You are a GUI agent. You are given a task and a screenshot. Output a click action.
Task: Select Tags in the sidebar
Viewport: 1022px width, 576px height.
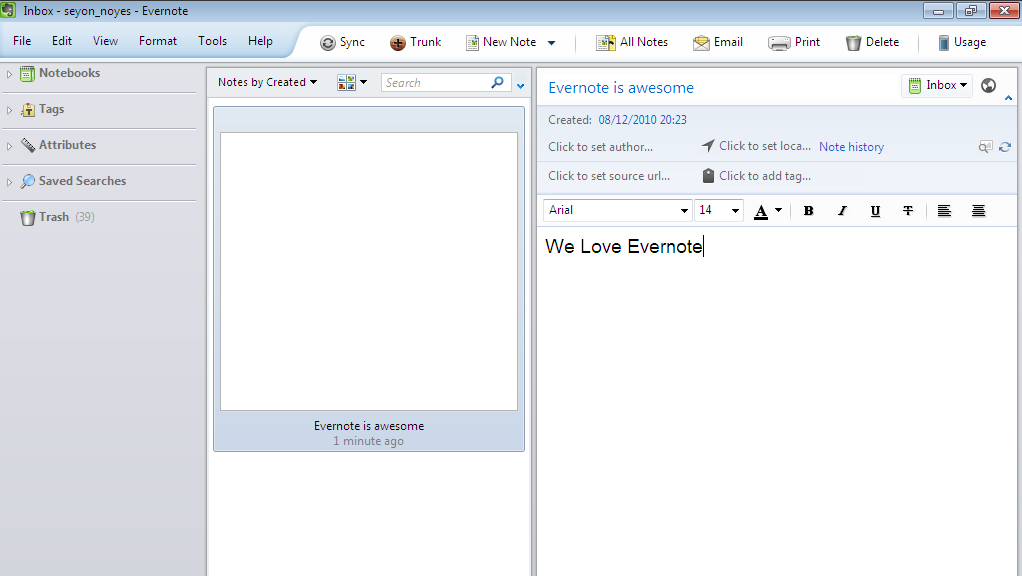[42, 109]
